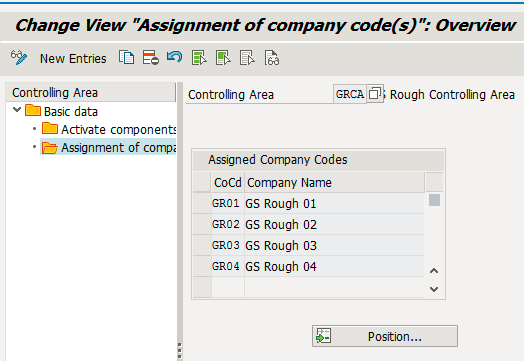The height and width of the screenshot is (361, 524).
Task: Select row selector for GR04
Action: 202,266
